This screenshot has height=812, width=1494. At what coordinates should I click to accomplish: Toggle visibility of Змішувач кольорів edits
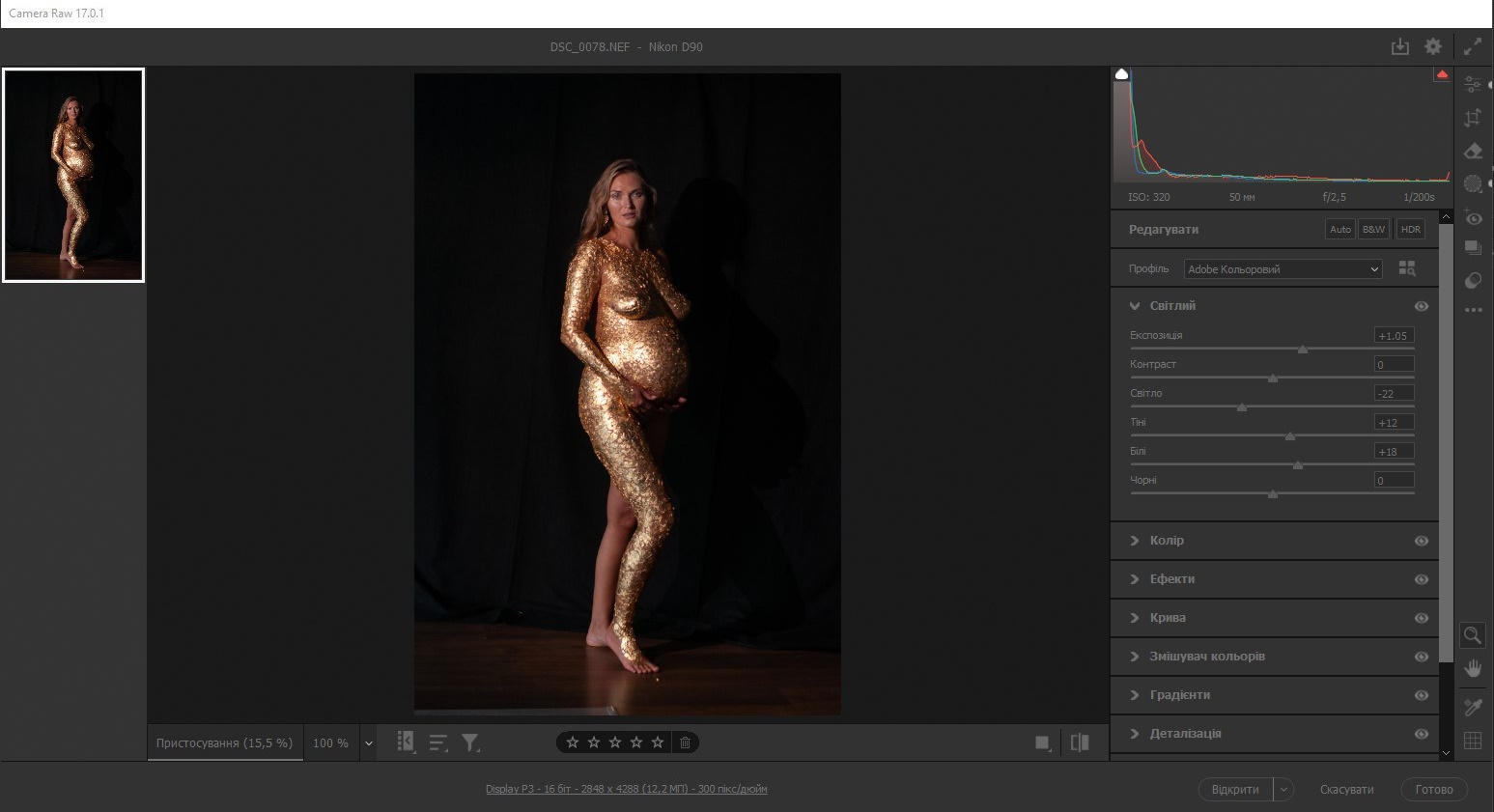1422,657
